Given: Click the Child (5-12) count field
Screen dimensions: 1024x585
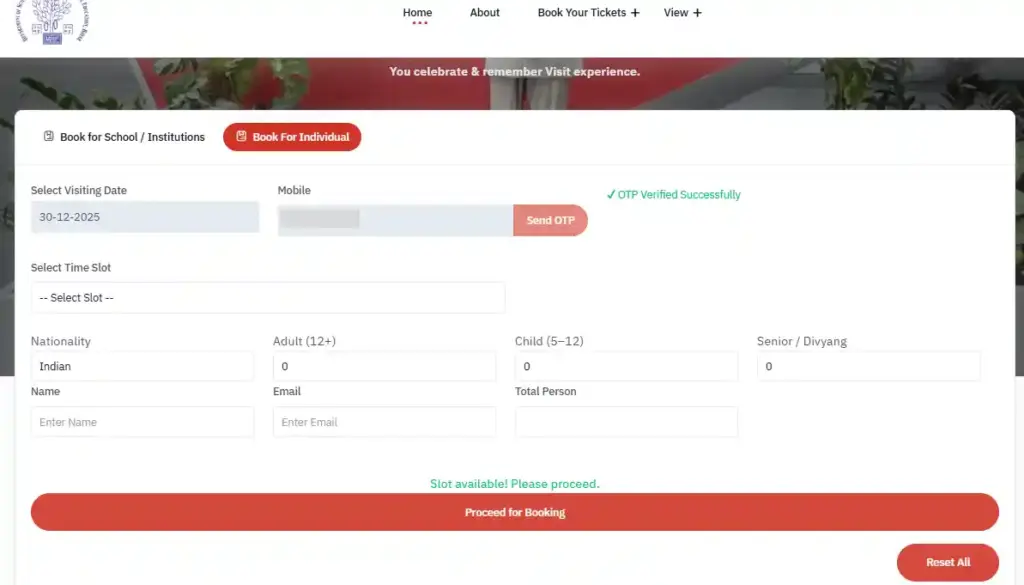Looking at the screenshot, I should 626,366.
